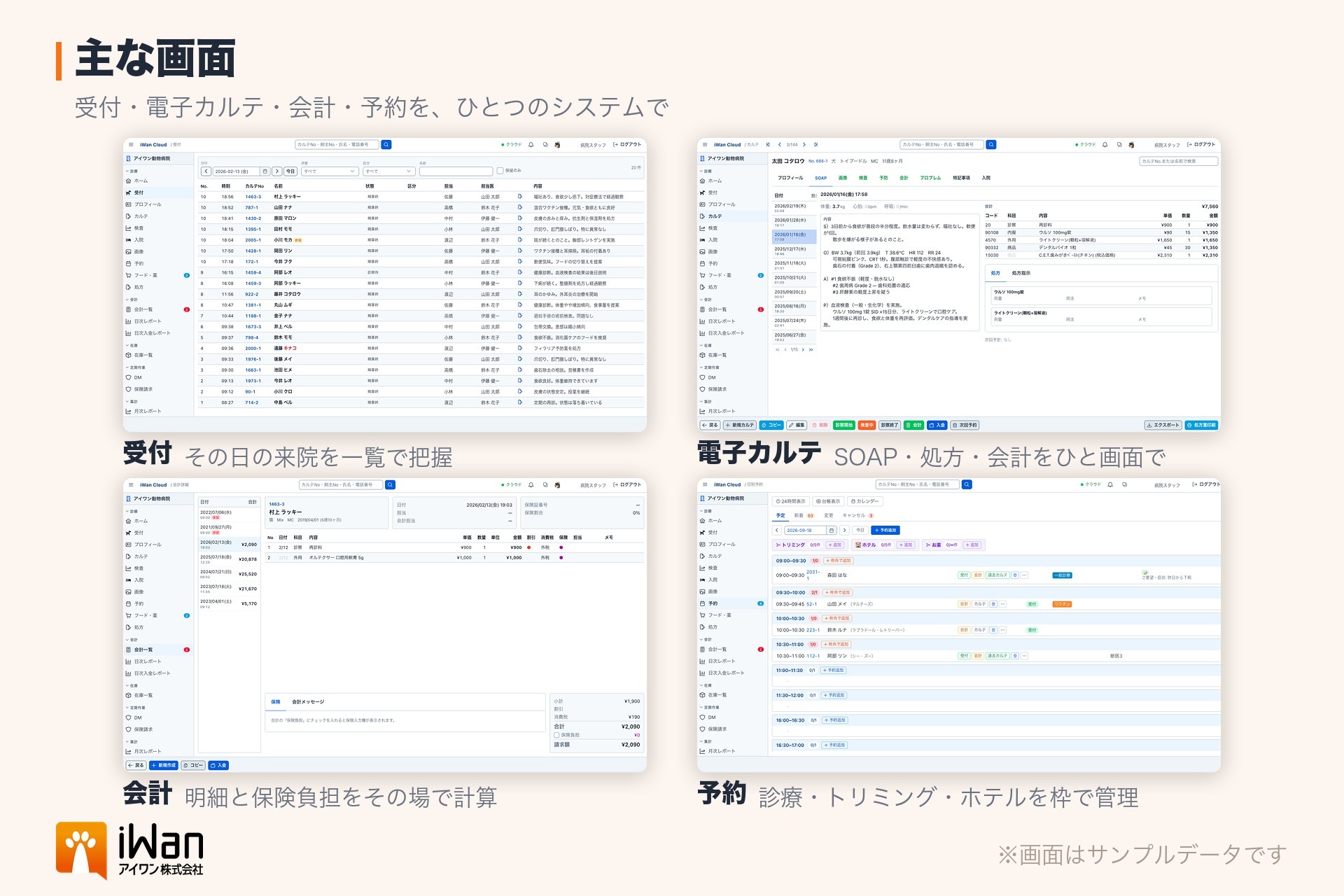Viewport: 1344px width, 896px height.
Task: Enable the 保留のみ checkbox
Action: point(500,171)
